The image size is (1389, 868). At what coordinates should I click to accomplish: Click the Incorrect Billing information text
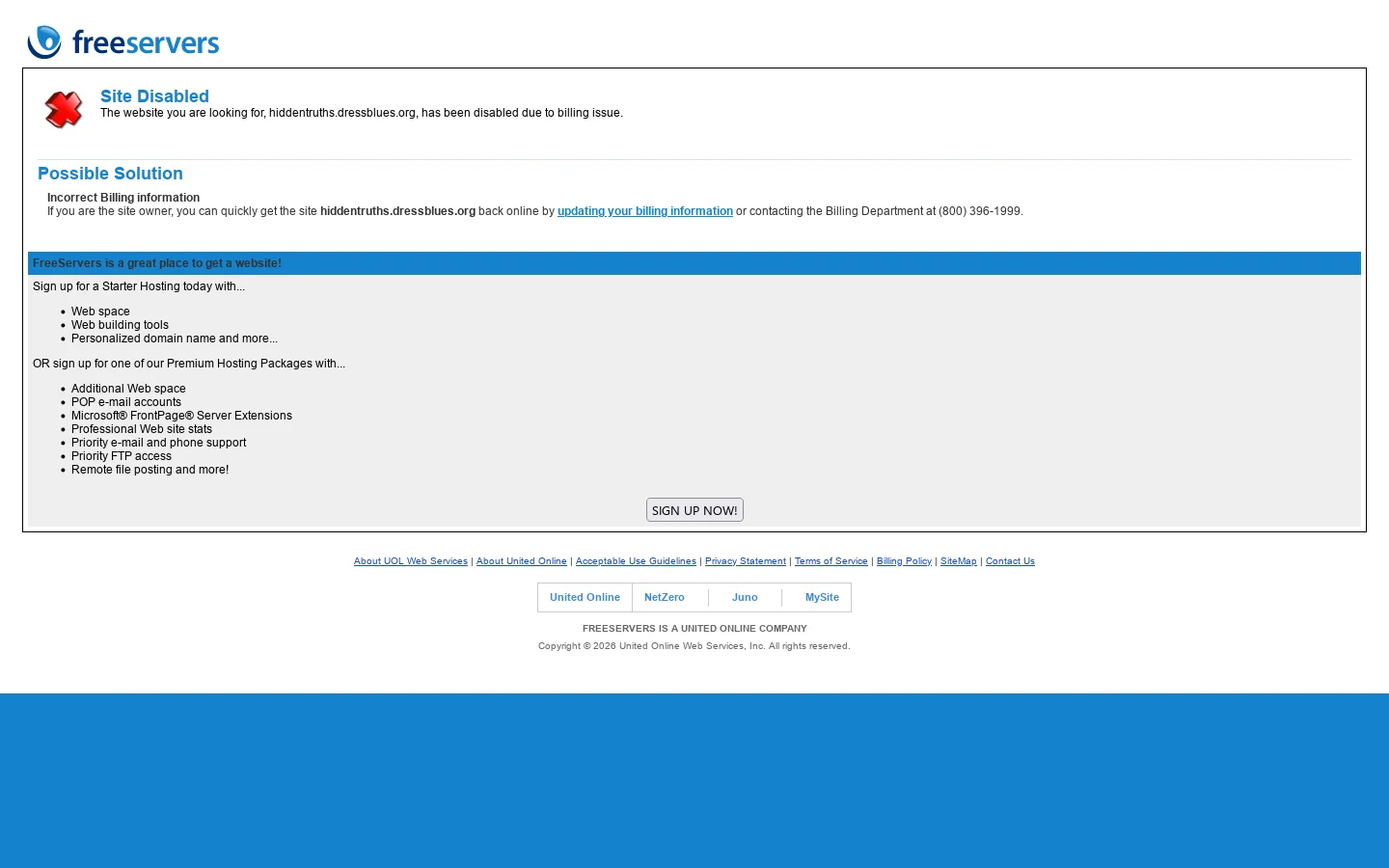point(123,198)
